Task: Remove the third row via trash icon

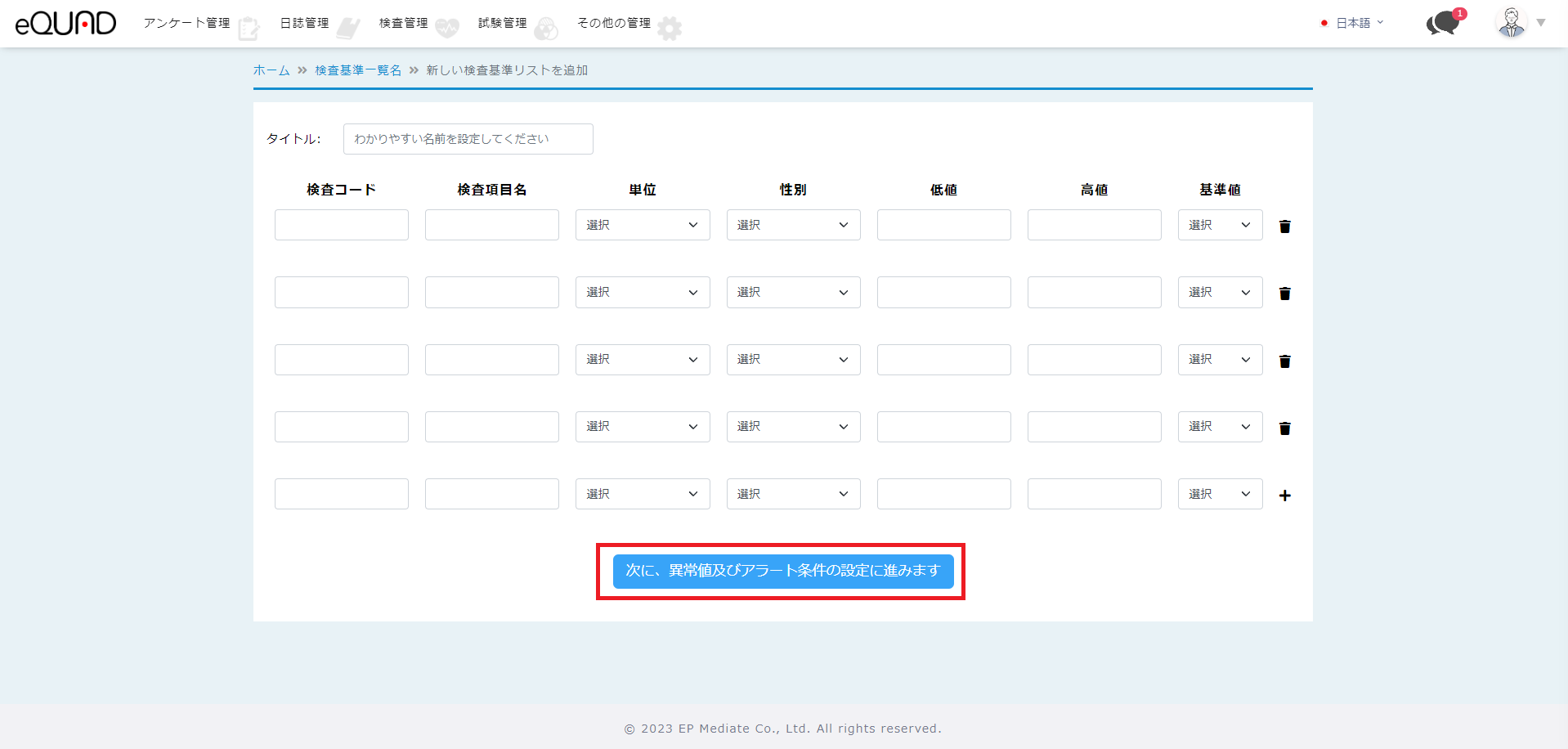Action: pos(1284,361)
